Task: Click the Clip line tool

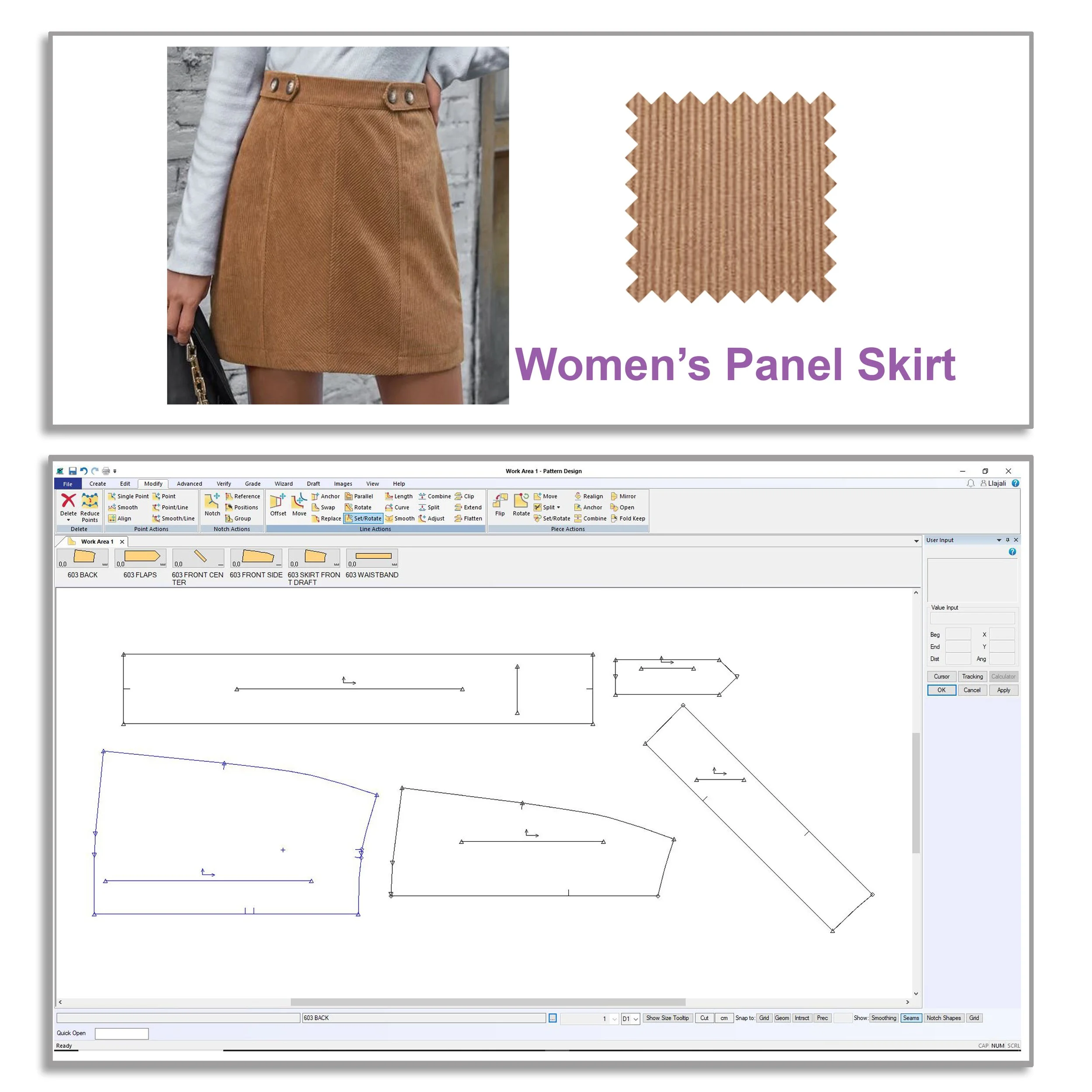Action: point(465,496)
